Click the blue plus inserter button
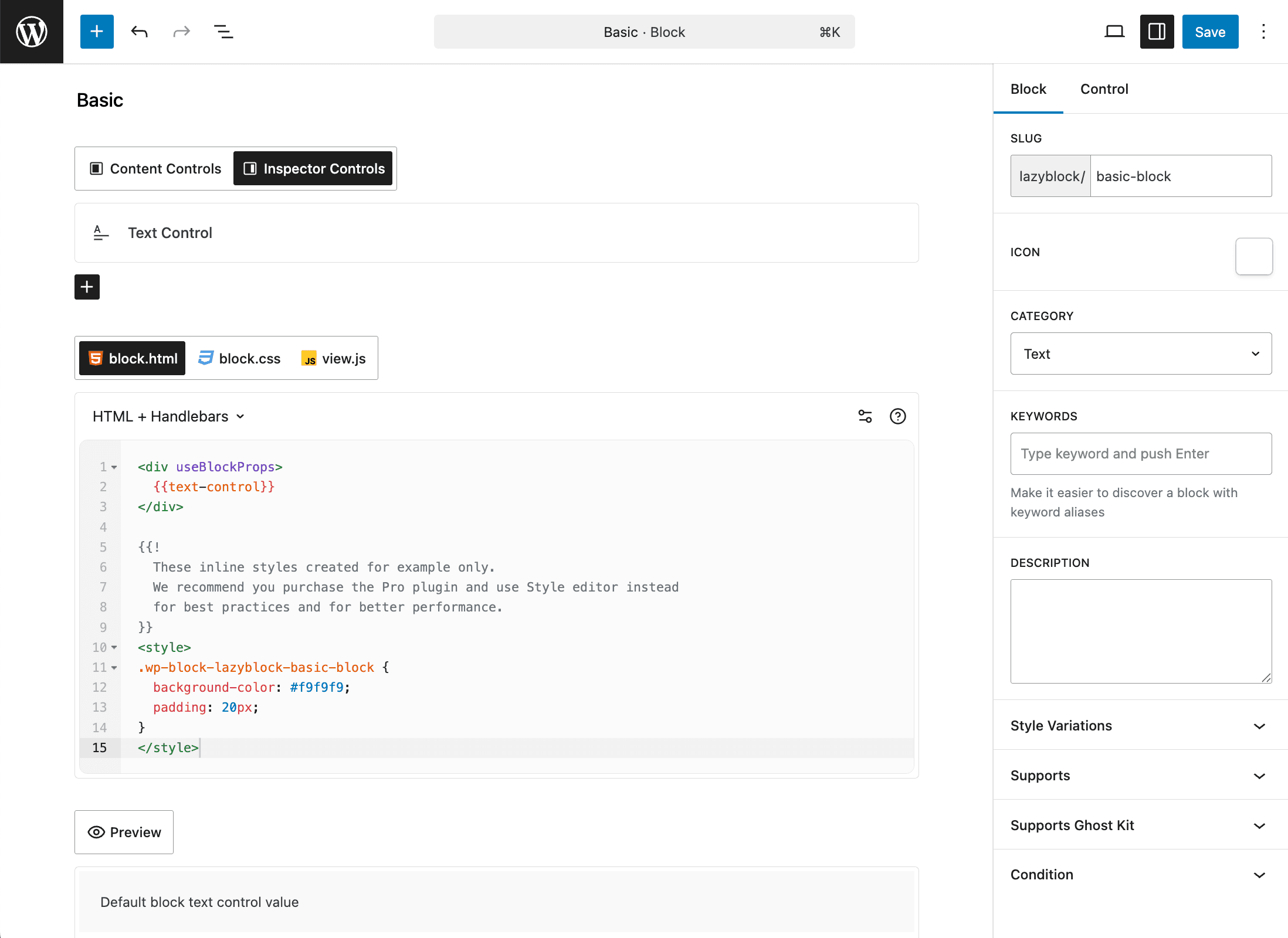 click(x=97, y=32)
